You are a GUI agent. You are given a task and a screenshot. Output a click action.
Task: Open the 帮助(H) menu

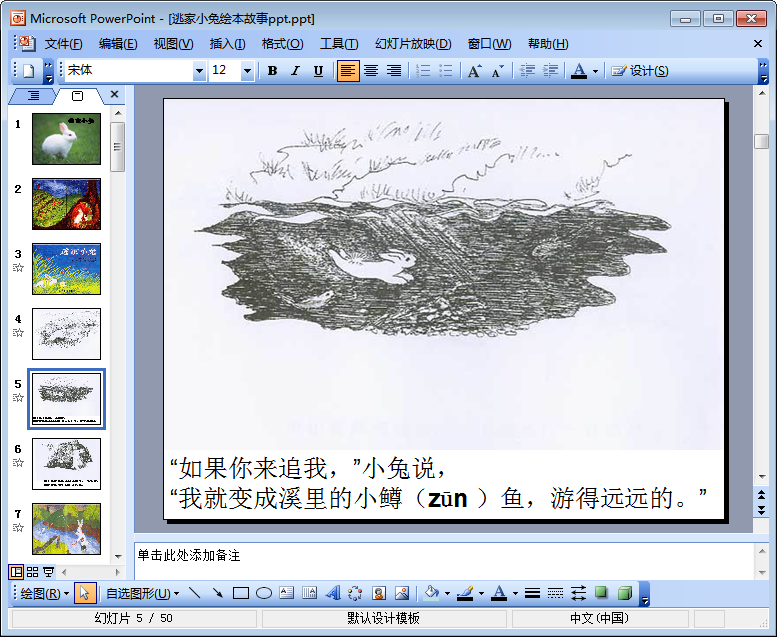click(x=548, y=44)
